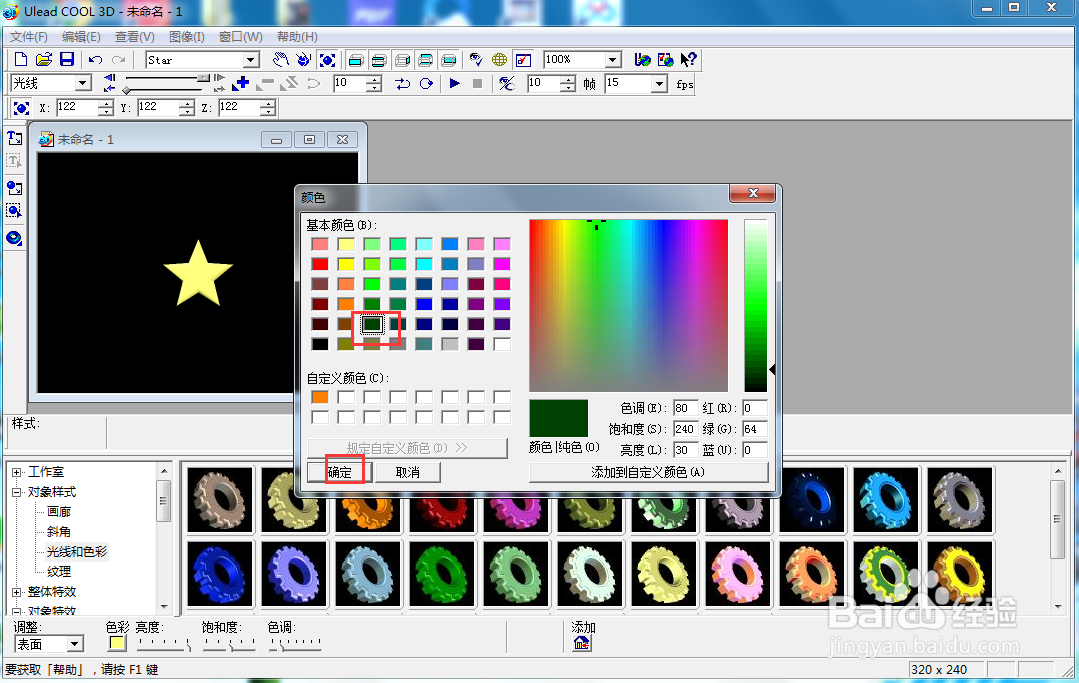1079x683 pixels.
Task: Select 光线和色彩 in the tree
Action: tap(76, 552)
